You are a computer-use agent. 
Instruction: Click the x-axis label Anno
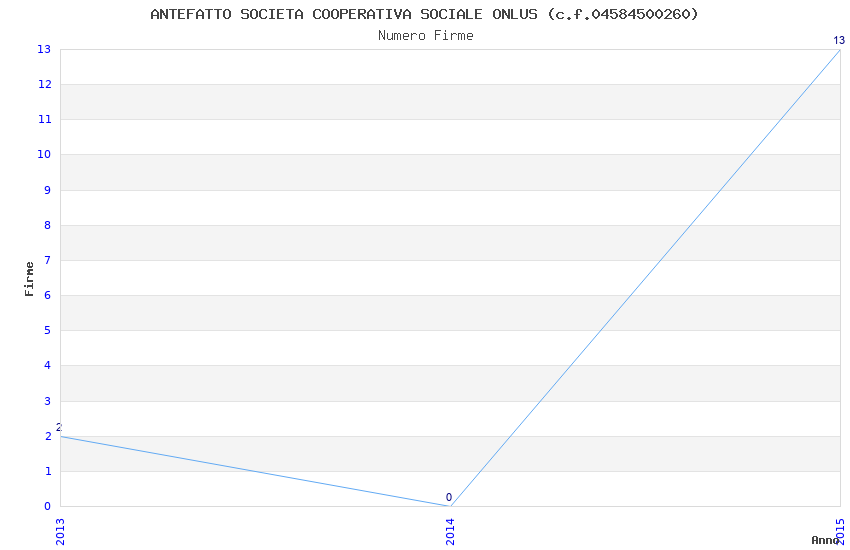coord(825,540)
